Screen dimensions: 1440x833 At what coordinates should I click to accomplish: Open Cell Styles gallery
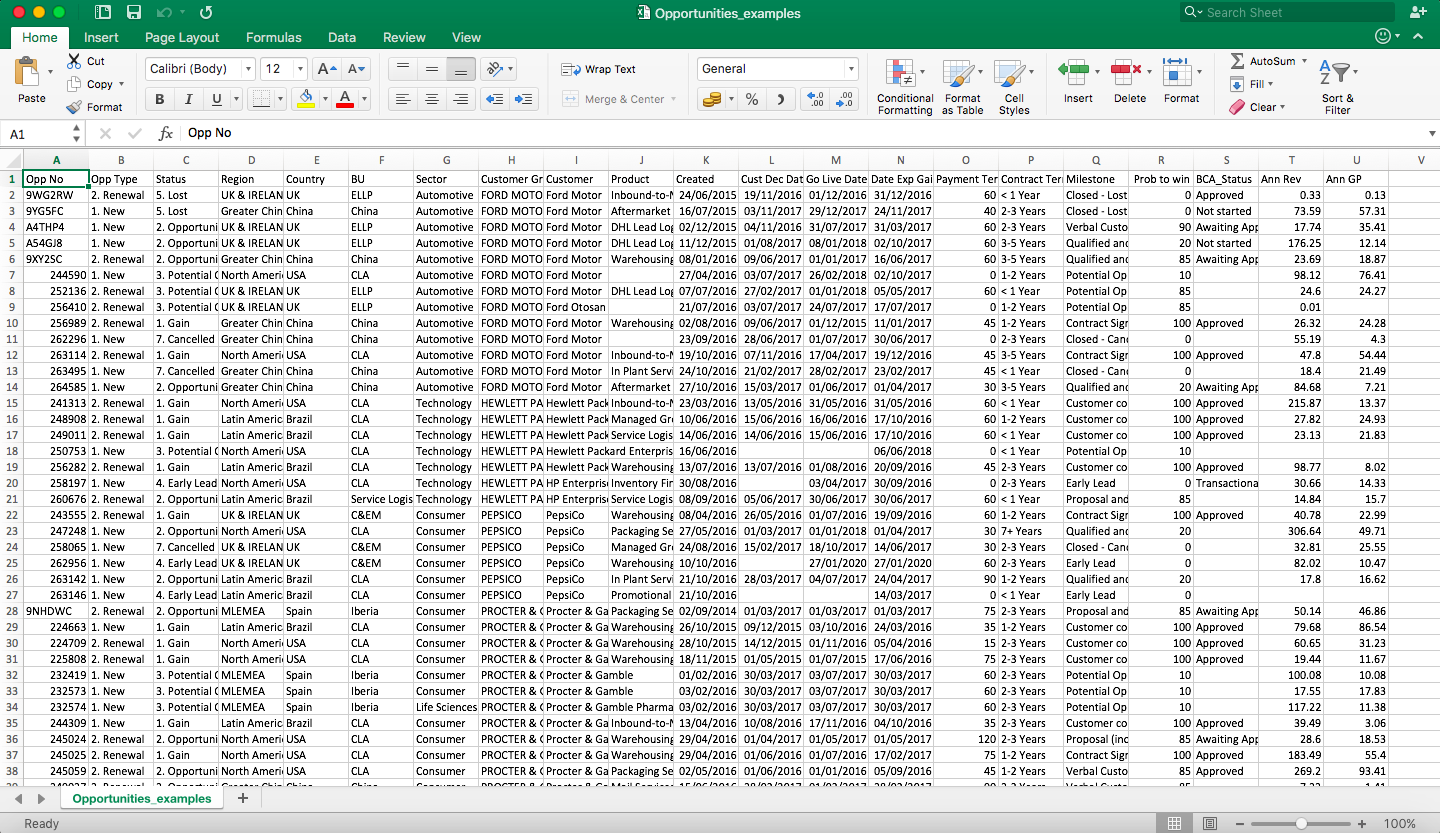(1014, 87)
